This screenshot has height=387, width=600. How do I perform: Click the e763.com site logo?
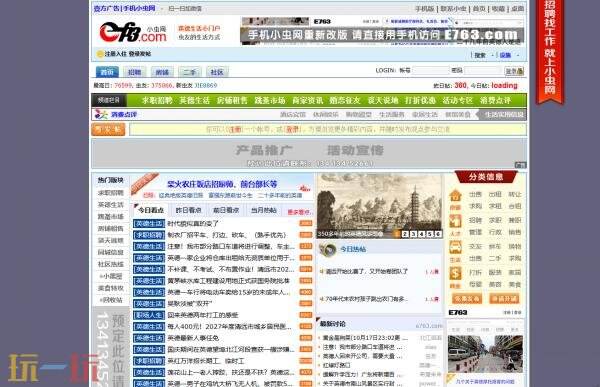pyautogui.click(x=133, y=32)
